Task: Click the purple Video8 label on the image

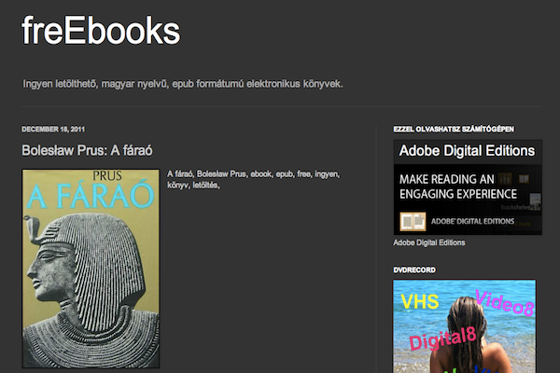Action: pyautogui.click(x=505, y=303)
